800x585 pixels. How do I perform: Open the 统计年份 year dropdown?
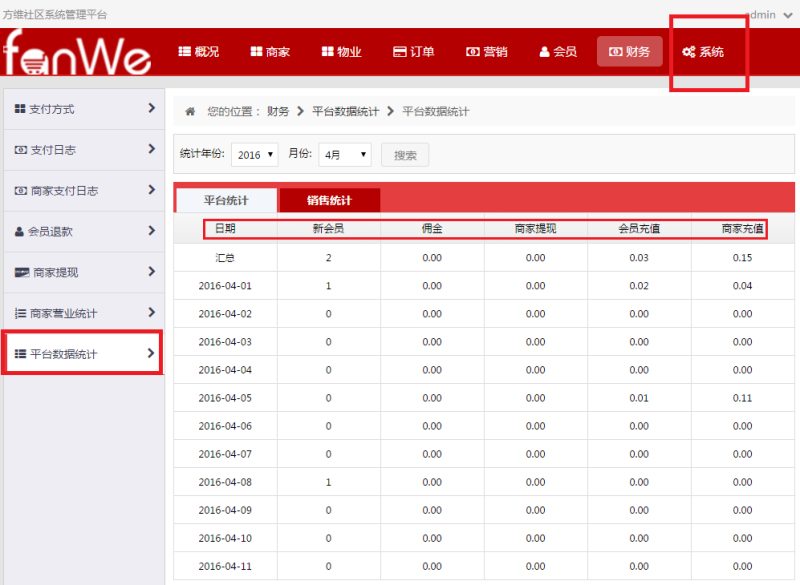255,155
